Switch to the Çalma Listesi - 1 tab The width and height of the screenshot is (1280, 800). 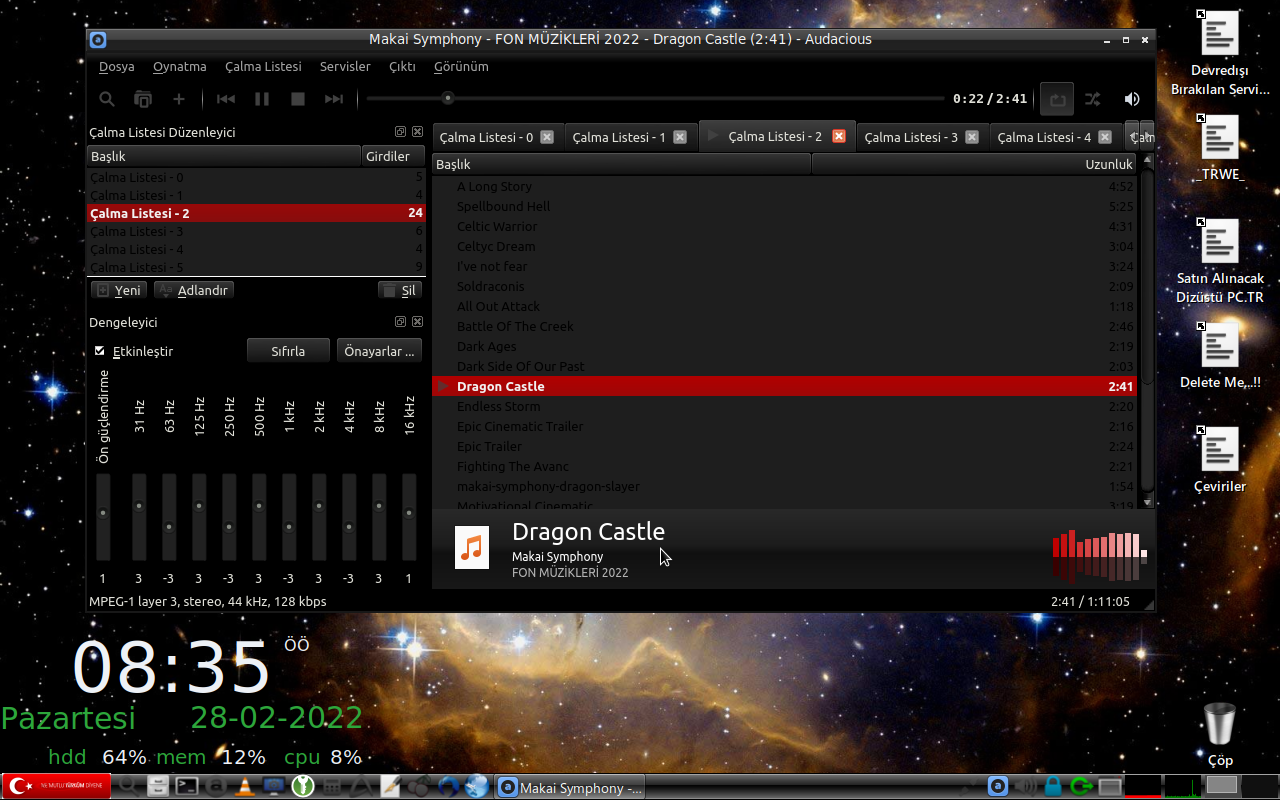630,137
